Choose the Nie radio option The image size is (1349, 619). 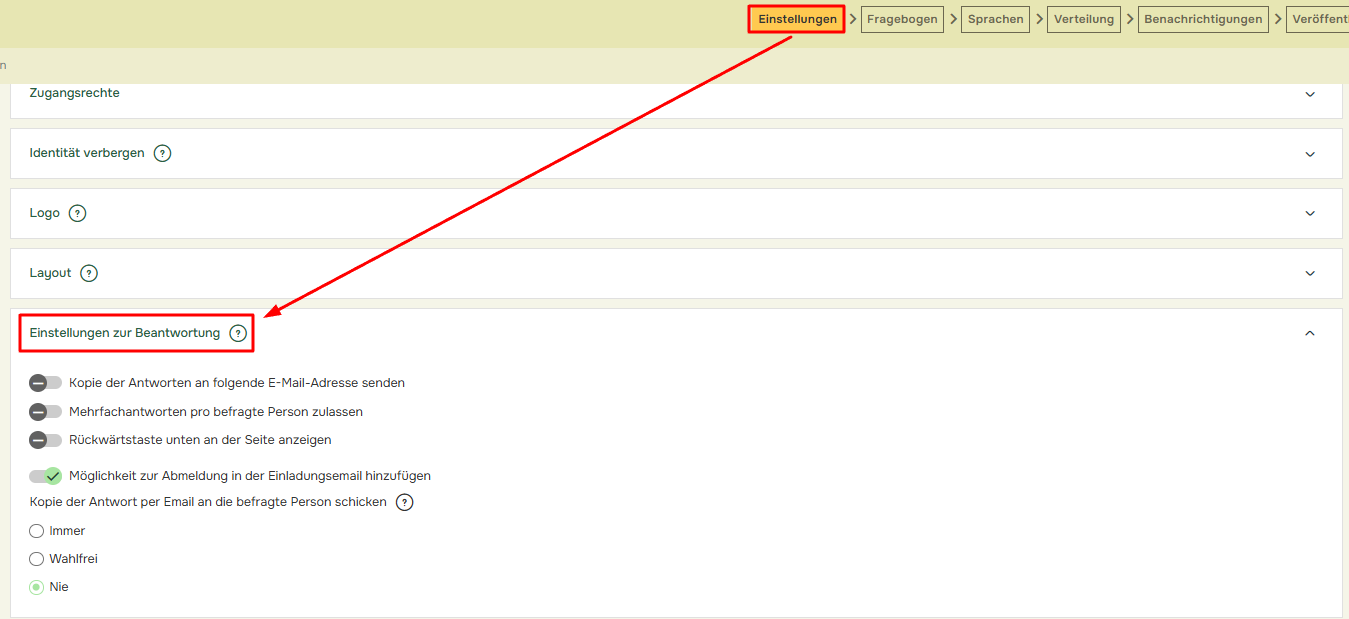tap(37, 587)
